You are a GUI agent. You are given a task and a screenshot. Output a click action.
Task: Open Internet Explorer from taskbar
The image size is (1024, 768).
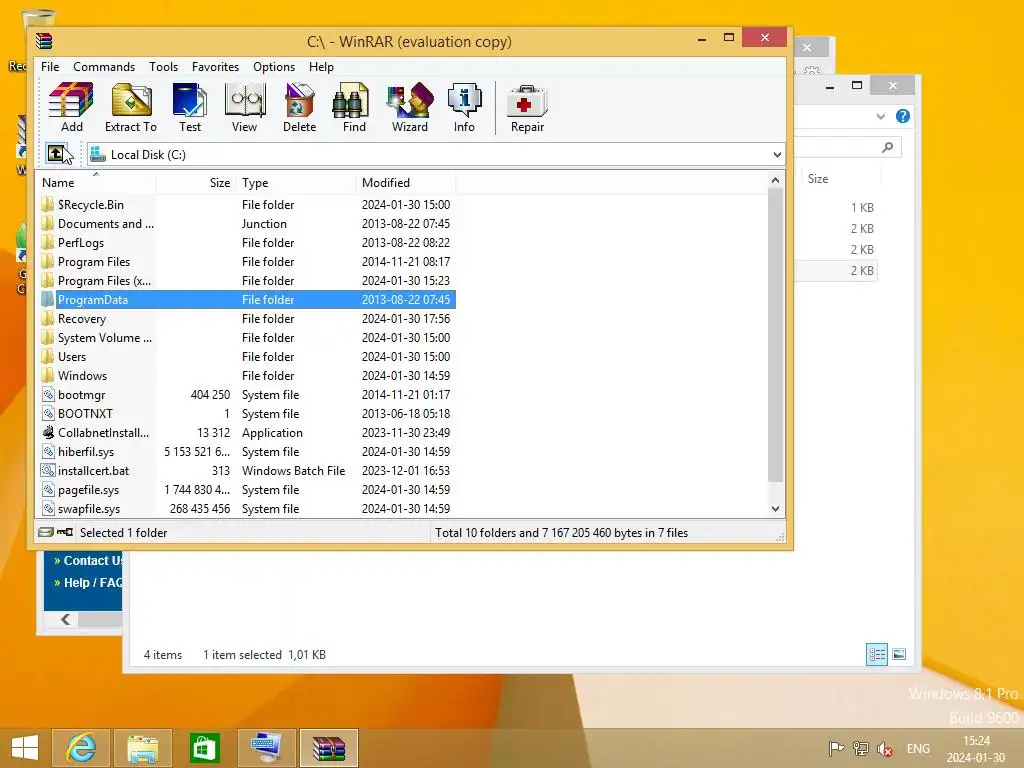[x=81, y=748]
